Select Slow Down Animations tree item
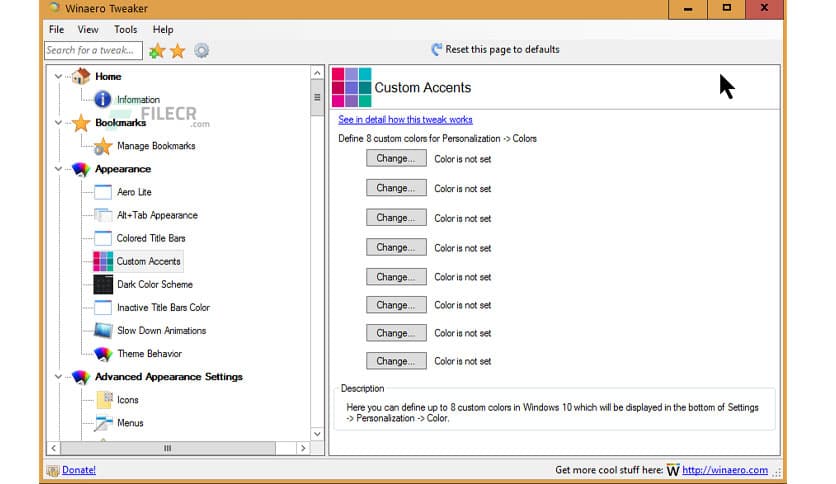The width and height of the screenshot is (836, 484). point(162,330)
